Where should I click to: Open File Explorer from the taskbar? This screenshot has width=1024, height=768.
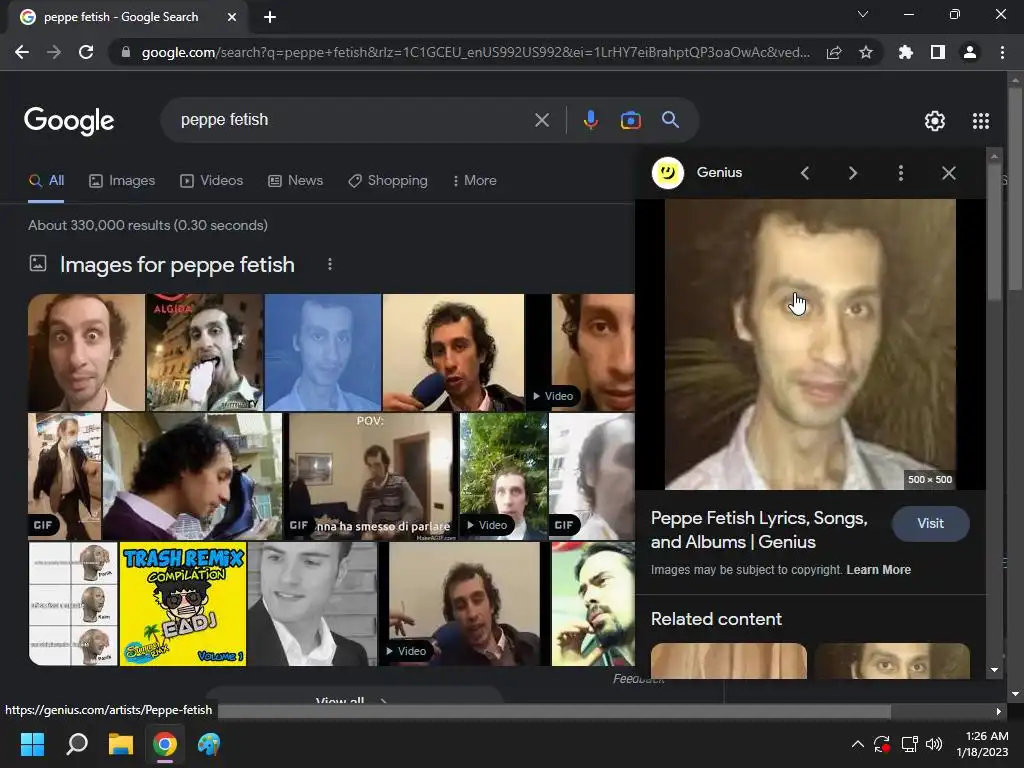click(121, 744)
